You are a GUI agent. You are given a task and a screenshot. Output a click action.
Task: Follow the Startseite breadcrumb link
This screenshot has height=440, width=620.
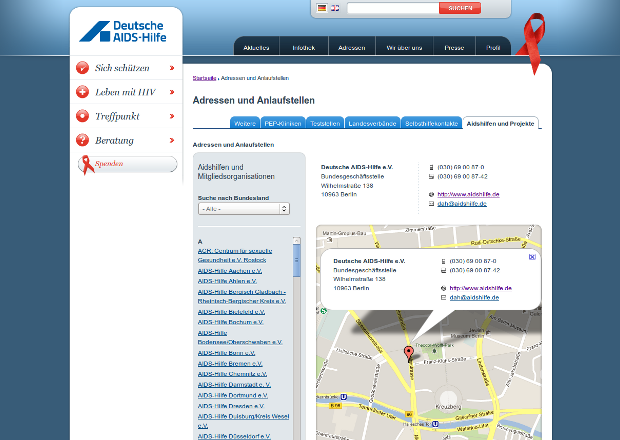pyautogui.click(x=204, y=78)
